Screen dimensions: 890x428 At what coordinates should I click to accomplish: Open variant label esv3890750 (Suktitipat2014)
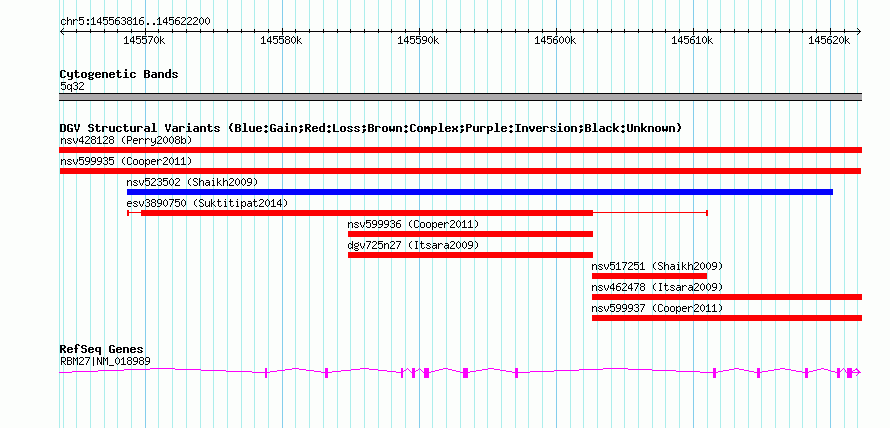[207, 203]
